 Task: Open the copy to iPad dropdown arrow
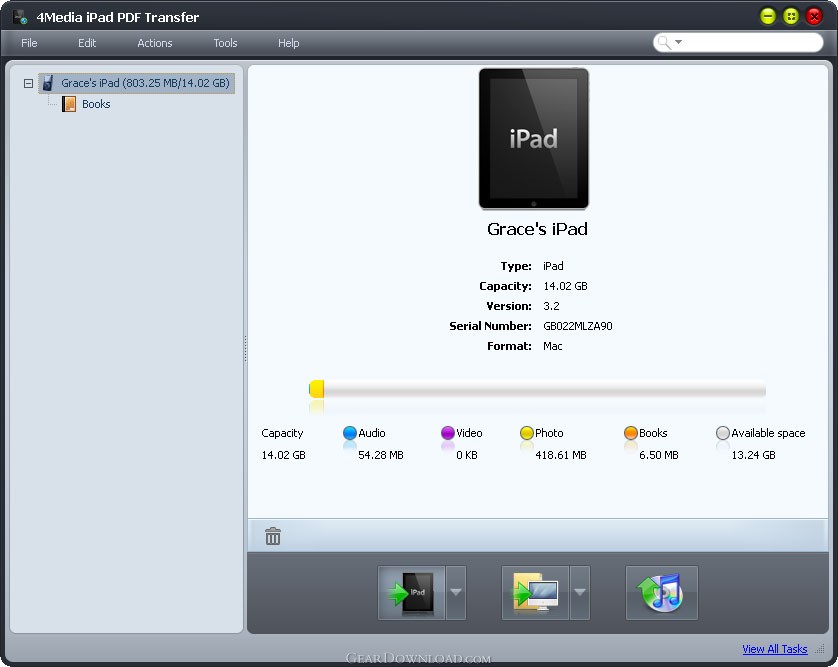456,593
